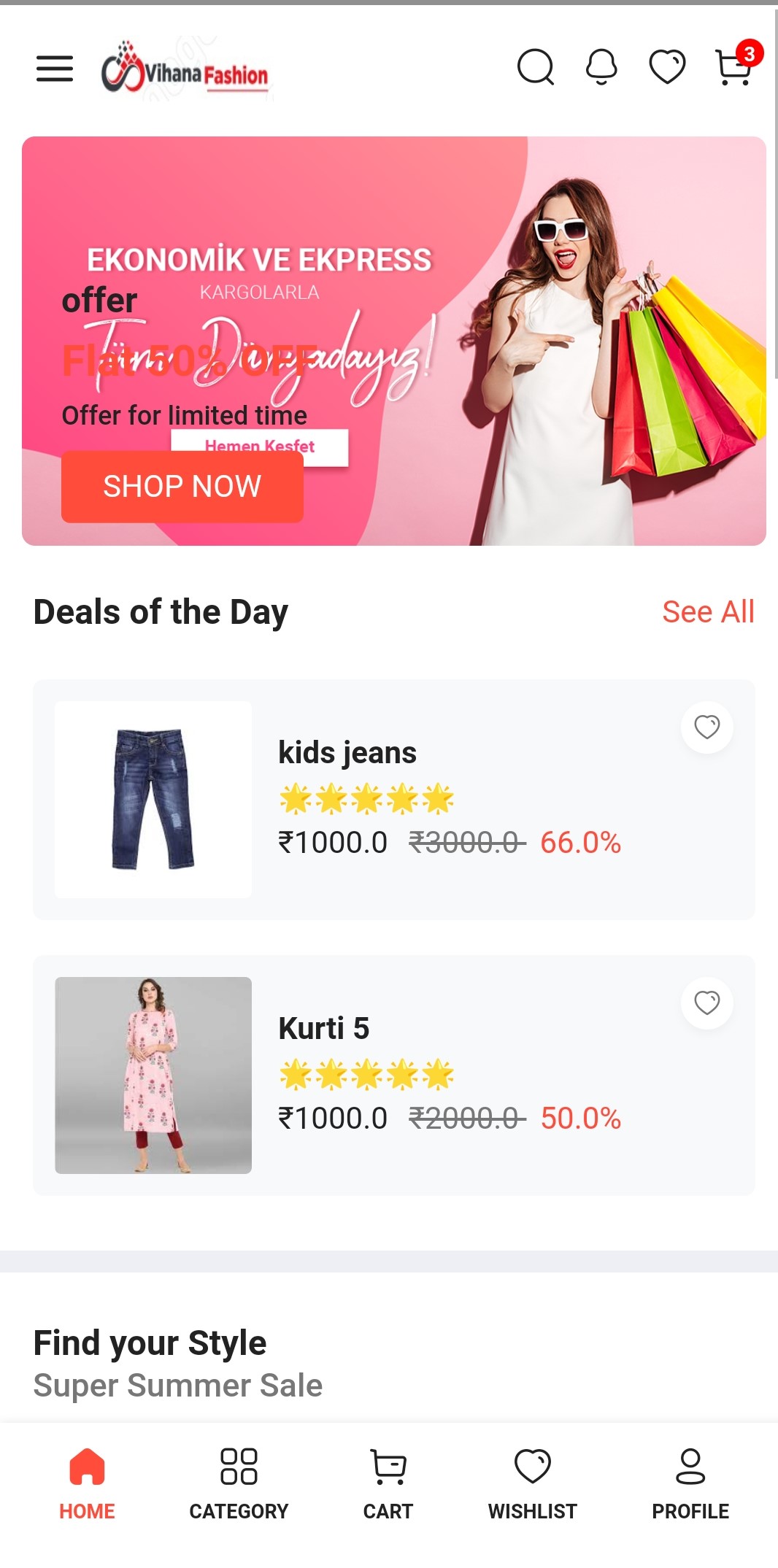Open the hamburger menu
This screenshot has height=1568, width=778.
click(x=55, y=68)
